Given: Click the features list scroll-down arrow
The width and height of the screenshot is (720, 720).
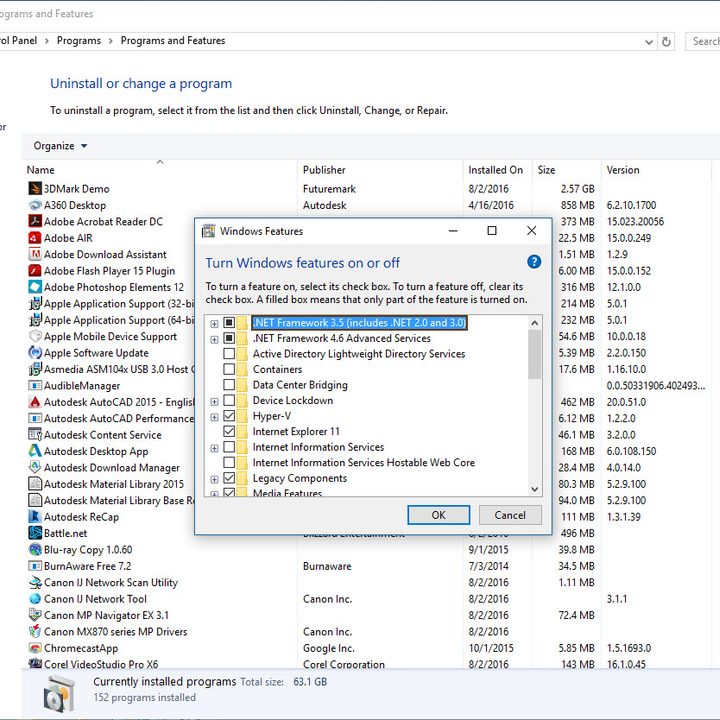Looking at the screenshot, I should [x=534, y=489].
